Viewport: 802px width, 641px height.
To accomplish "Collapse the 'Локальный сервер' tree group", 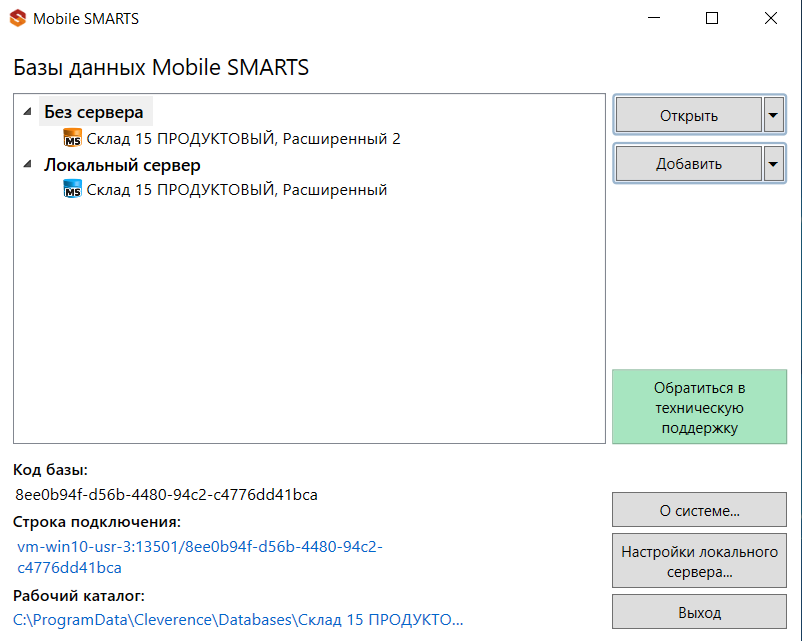I will [28, 164].
